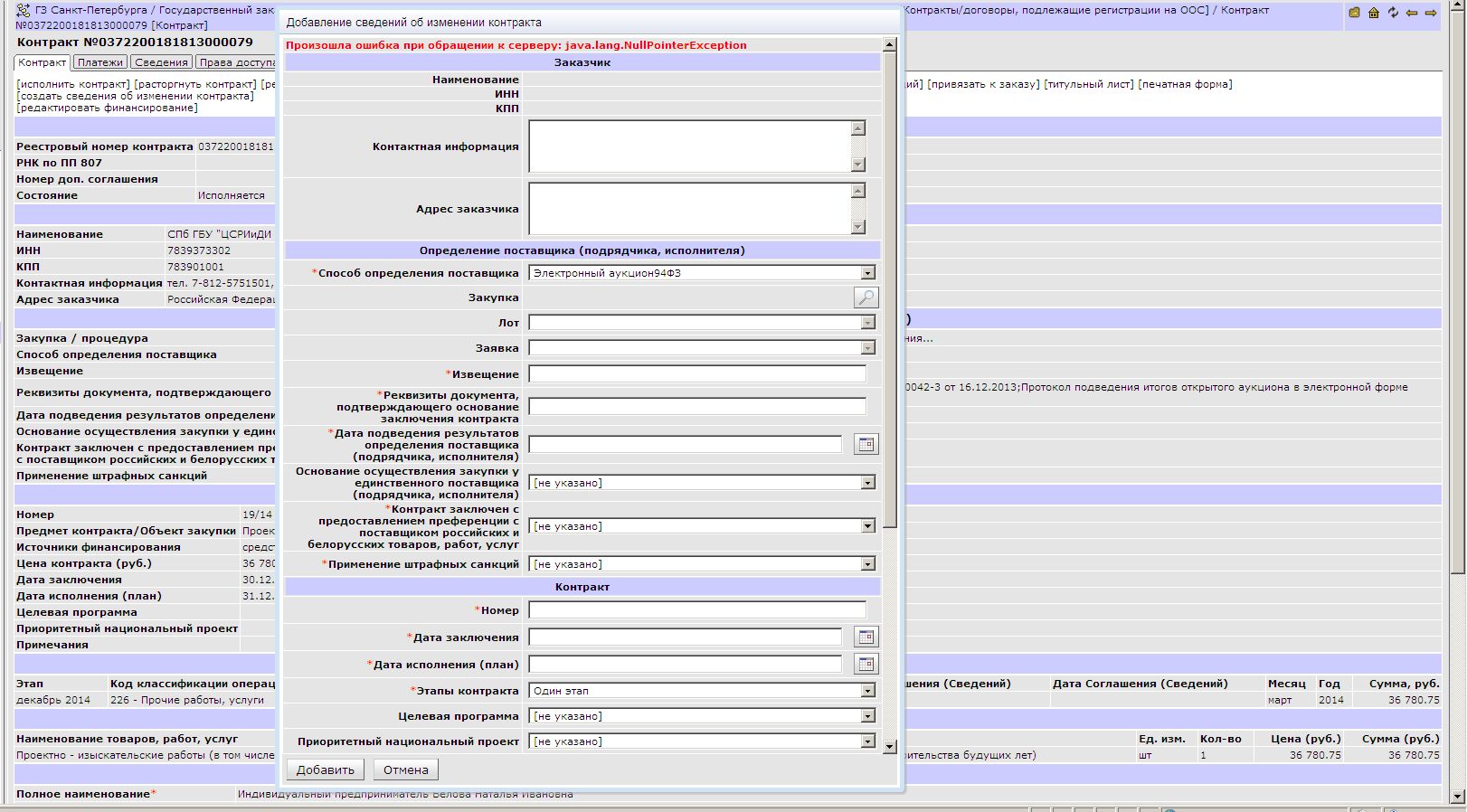
Task: Open Применение штрафных санкций dropdown
Action: point(868,563)
